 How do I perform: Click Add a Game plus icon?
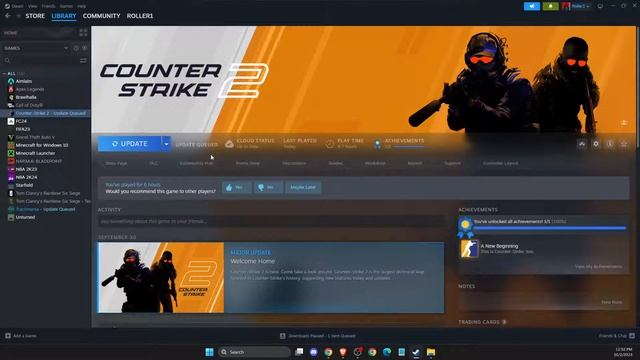pos(8,336)
